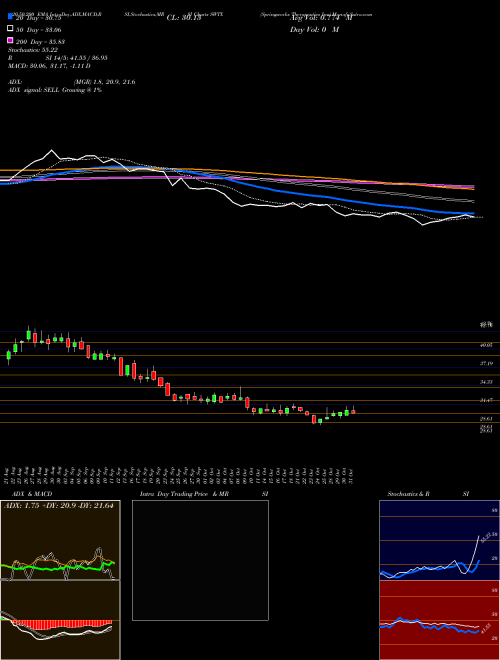Click the 'Avg Vol' label at top right

(321, 18)
